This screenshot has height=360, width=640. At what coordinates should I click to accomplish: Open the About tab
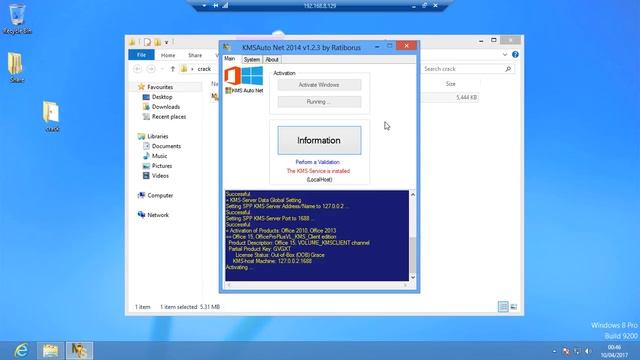[272, 60]
